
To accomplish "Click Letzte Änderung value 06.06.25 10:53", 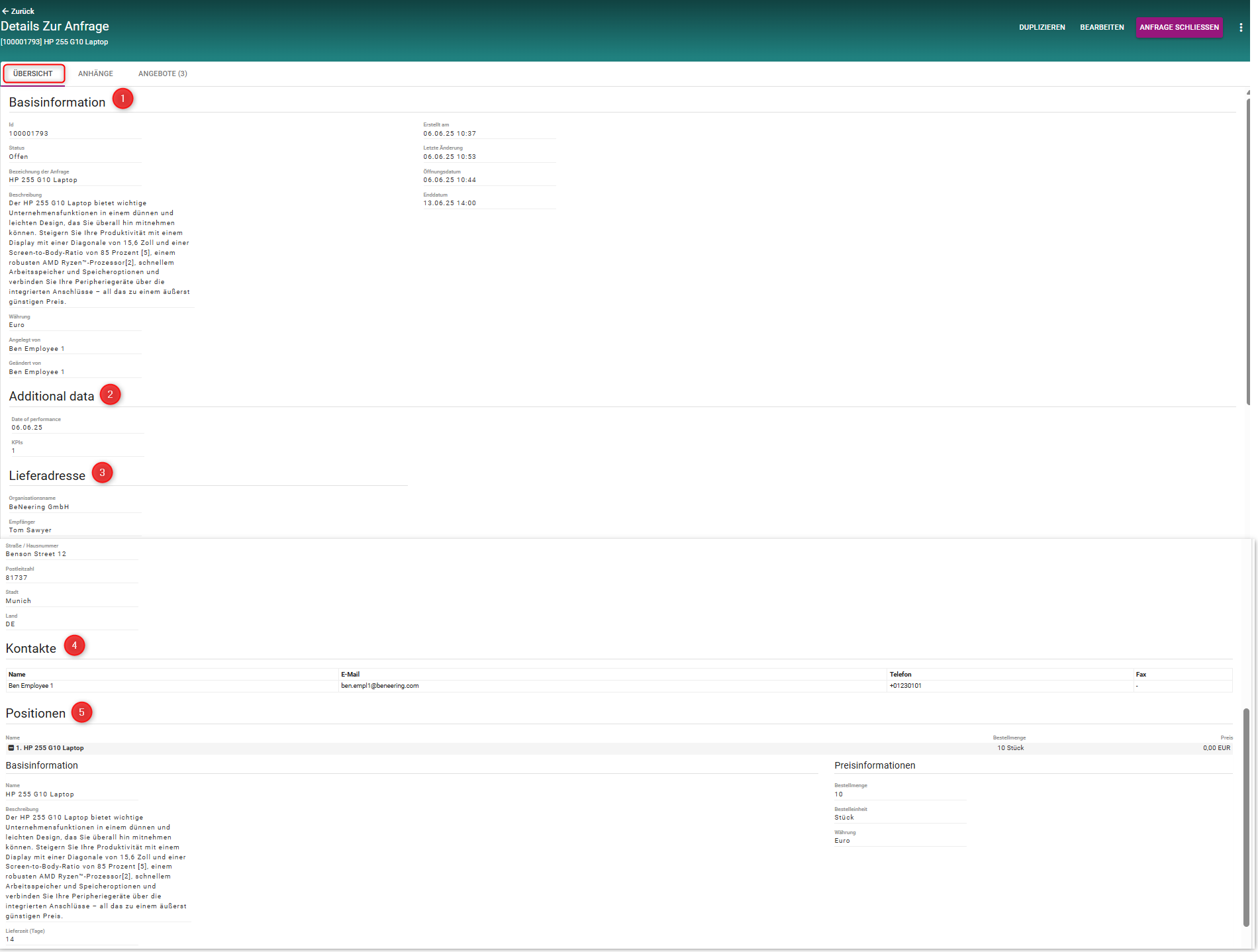I will point(450,157).
